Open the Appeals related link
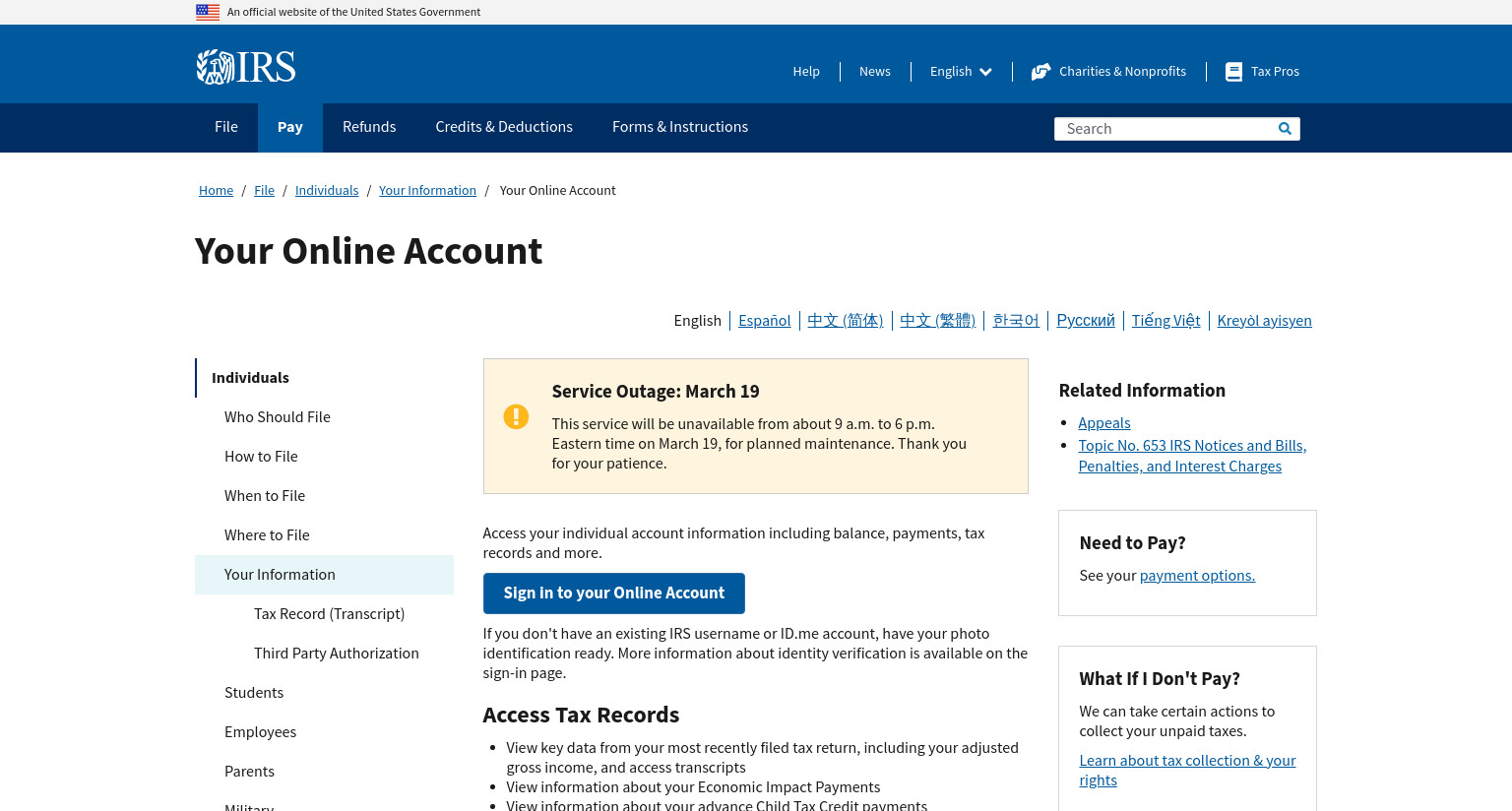Image resolution: width=1512 pixels, height=811 pixels. [x=1104, y=423]
